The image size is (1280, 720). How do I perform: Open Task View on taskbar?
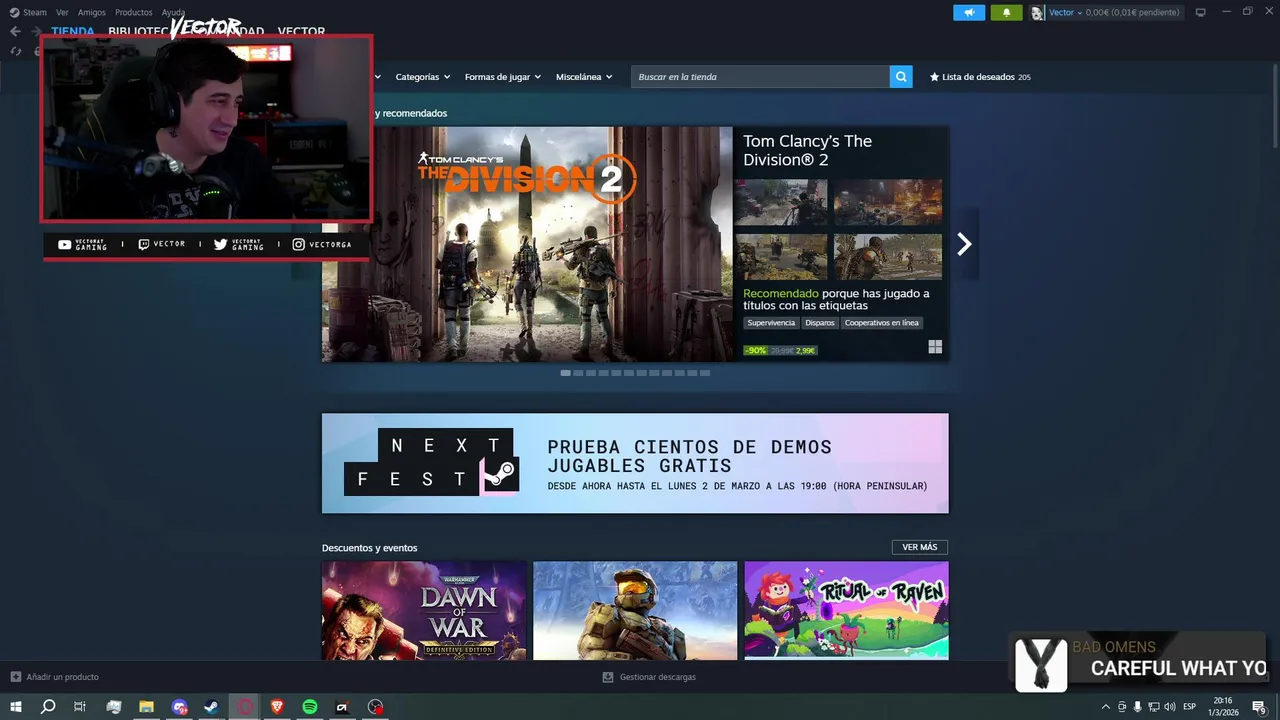point(80,707)
